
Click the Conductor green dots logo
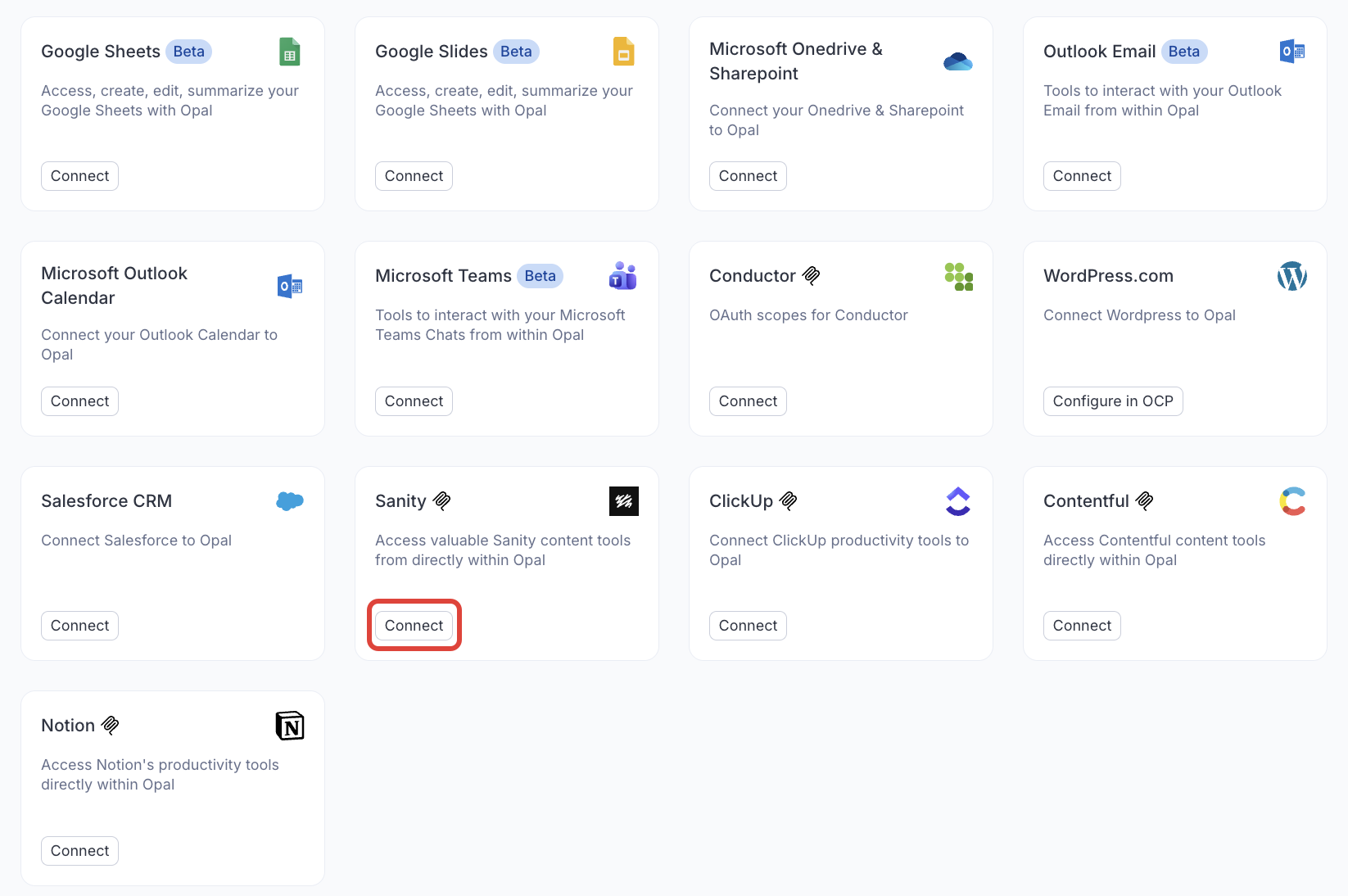point(958,277)
